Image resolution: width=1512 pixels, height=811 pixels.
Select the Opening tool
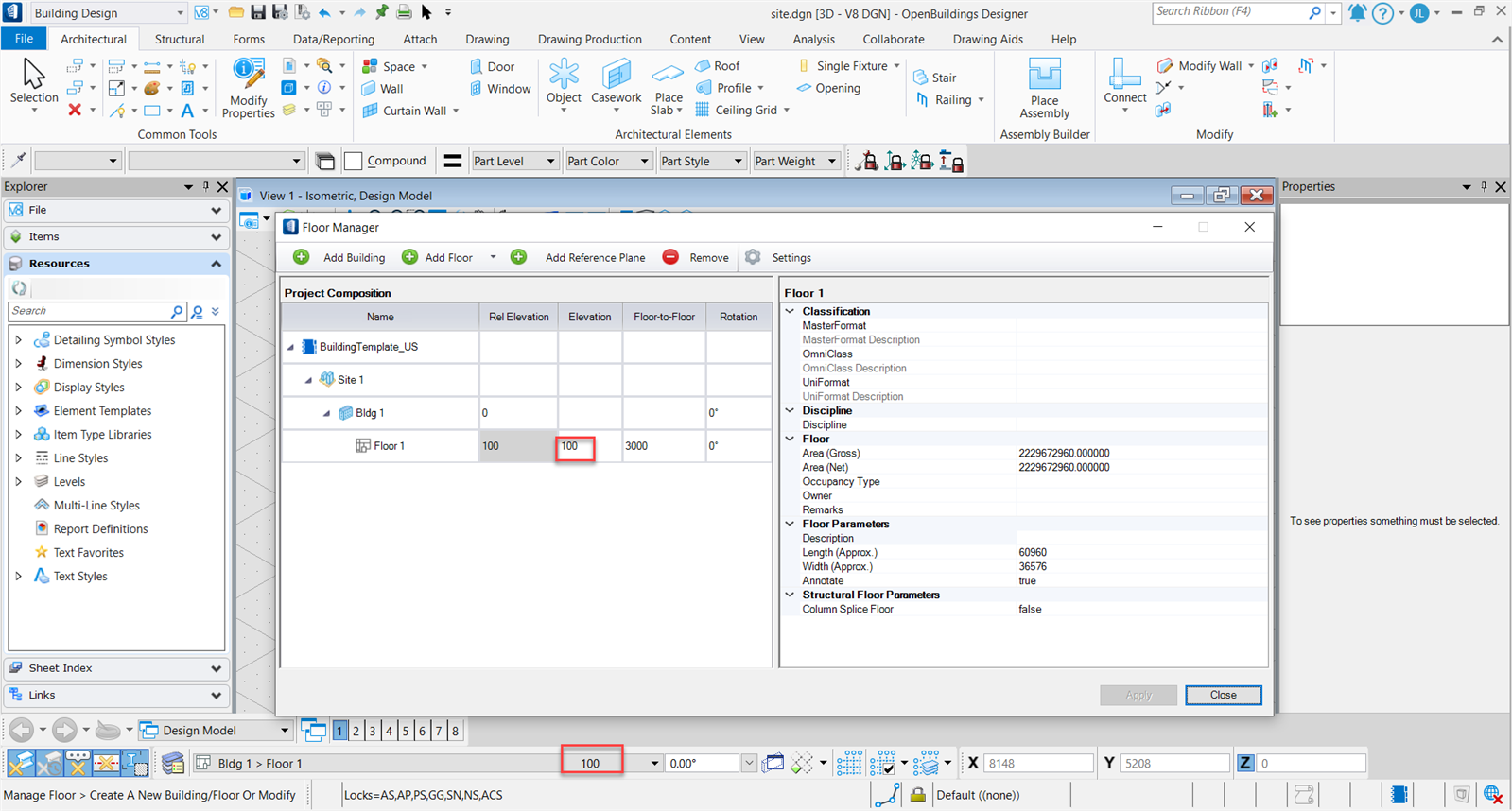pyautogui.click(x=828, y=88)
